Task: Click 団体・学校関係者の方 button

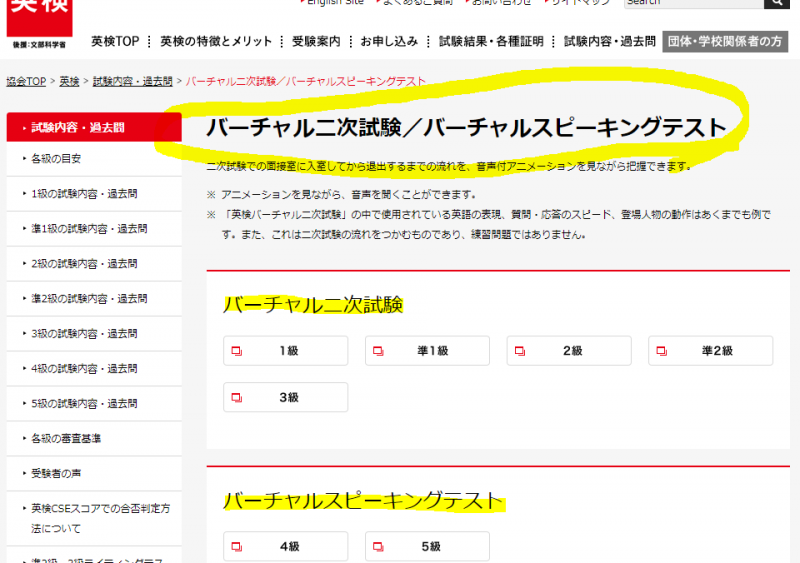Action: coord(725,41)
